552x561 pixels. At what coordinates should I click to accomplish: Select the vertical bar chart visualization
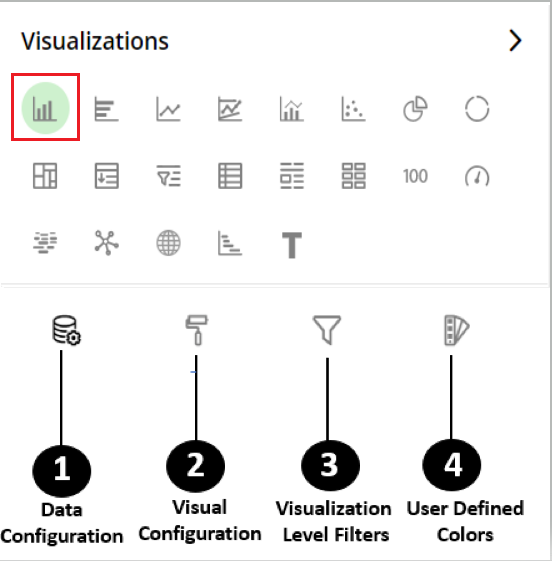click(45, 108)
